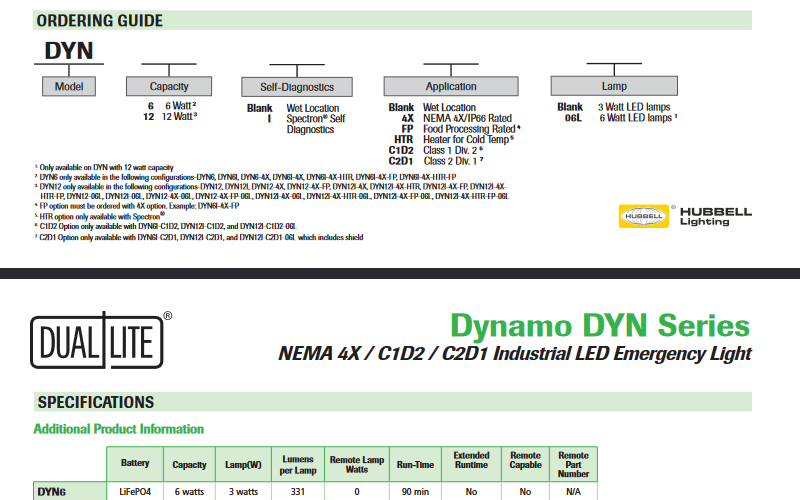Click the Additional Product Information heading
Screen dimensions: 800x500
pyautogui.click(x=119, y=429)
